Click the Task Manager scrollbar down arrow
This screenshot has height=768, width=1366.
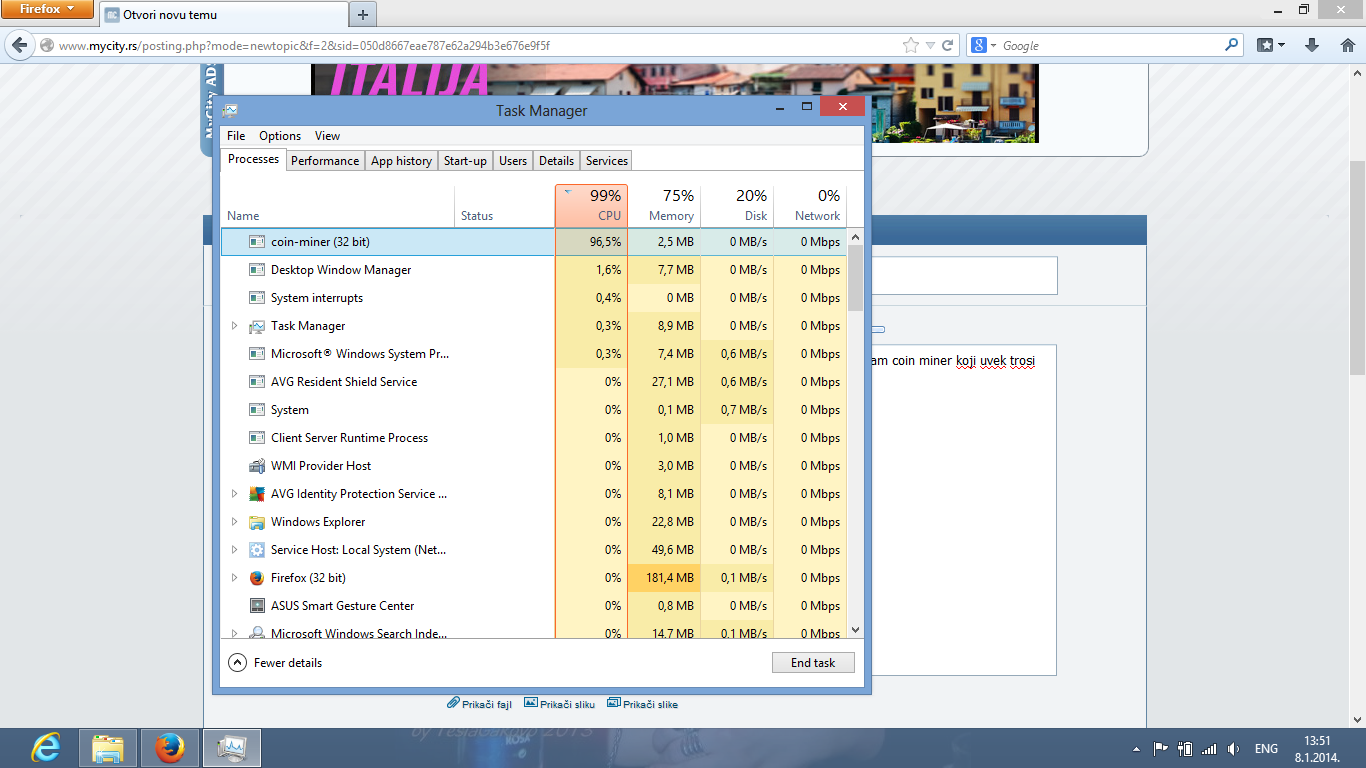[x=855, y=630]
